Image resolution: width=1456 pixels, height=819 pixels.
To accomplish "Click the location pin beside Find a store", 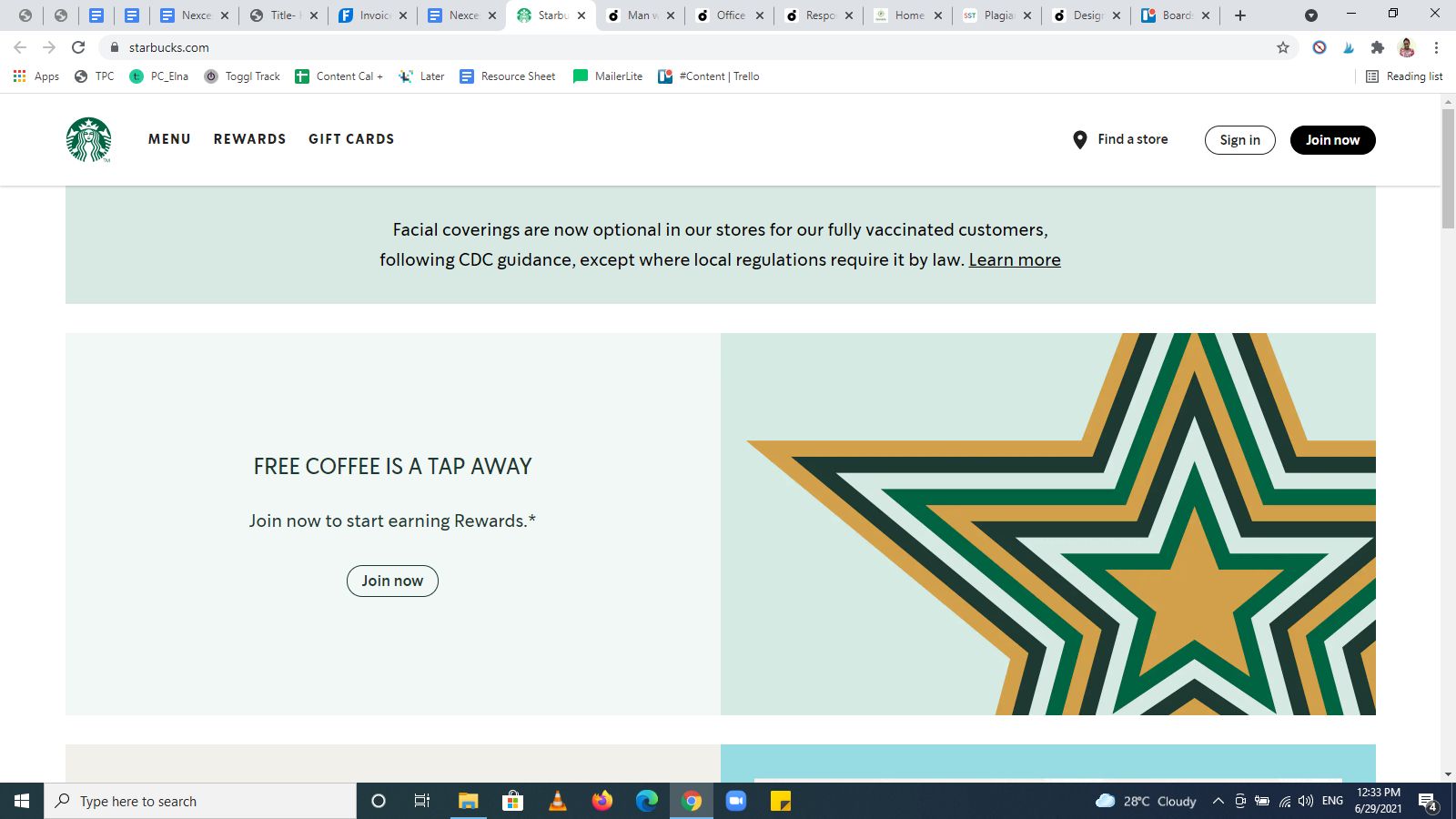I will pos(1079,139).
